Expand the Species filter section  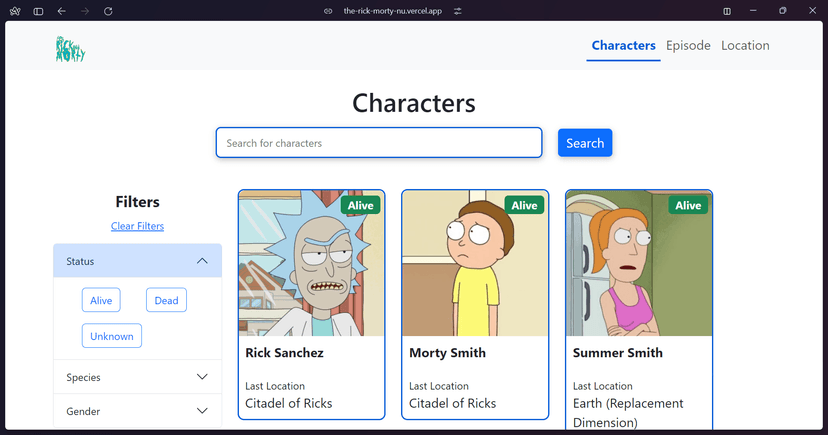pos(137,377)
